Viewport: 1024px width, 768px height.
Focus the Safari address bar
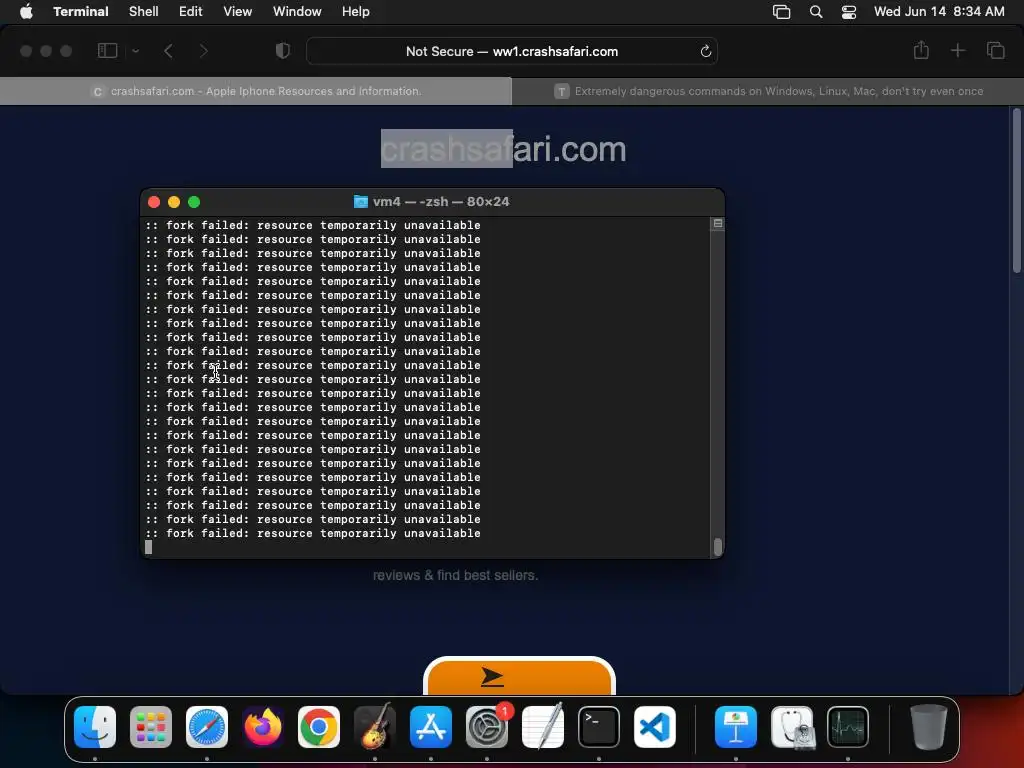coord(512,51)
